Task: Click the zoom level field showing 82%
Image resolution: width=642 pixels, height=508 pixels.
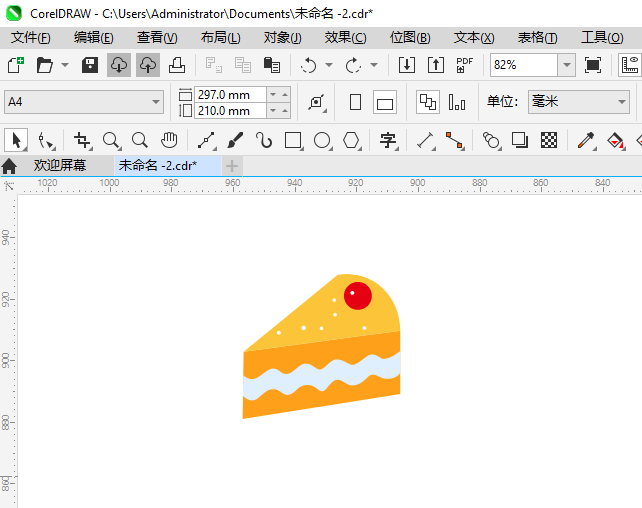Action: pos(524,65)
